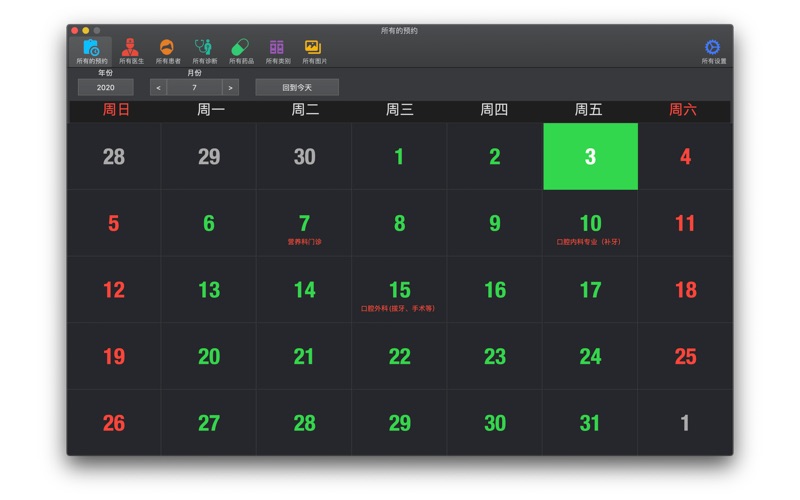Select gray August 1 in last row
The width and height of the screenshot is (800, 500).
[685, 423]
